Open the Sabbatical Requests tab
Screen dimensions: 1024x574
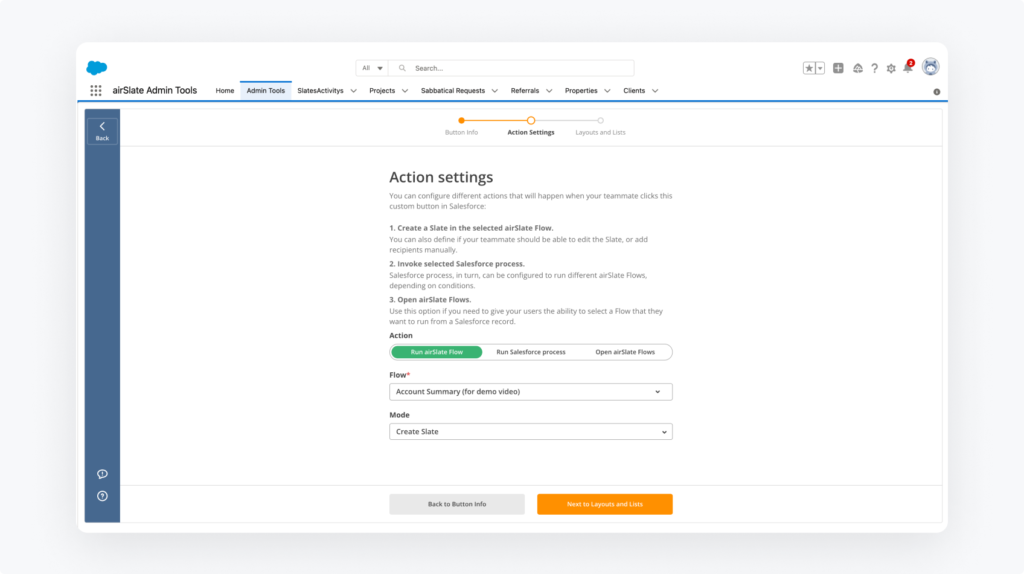453,91
